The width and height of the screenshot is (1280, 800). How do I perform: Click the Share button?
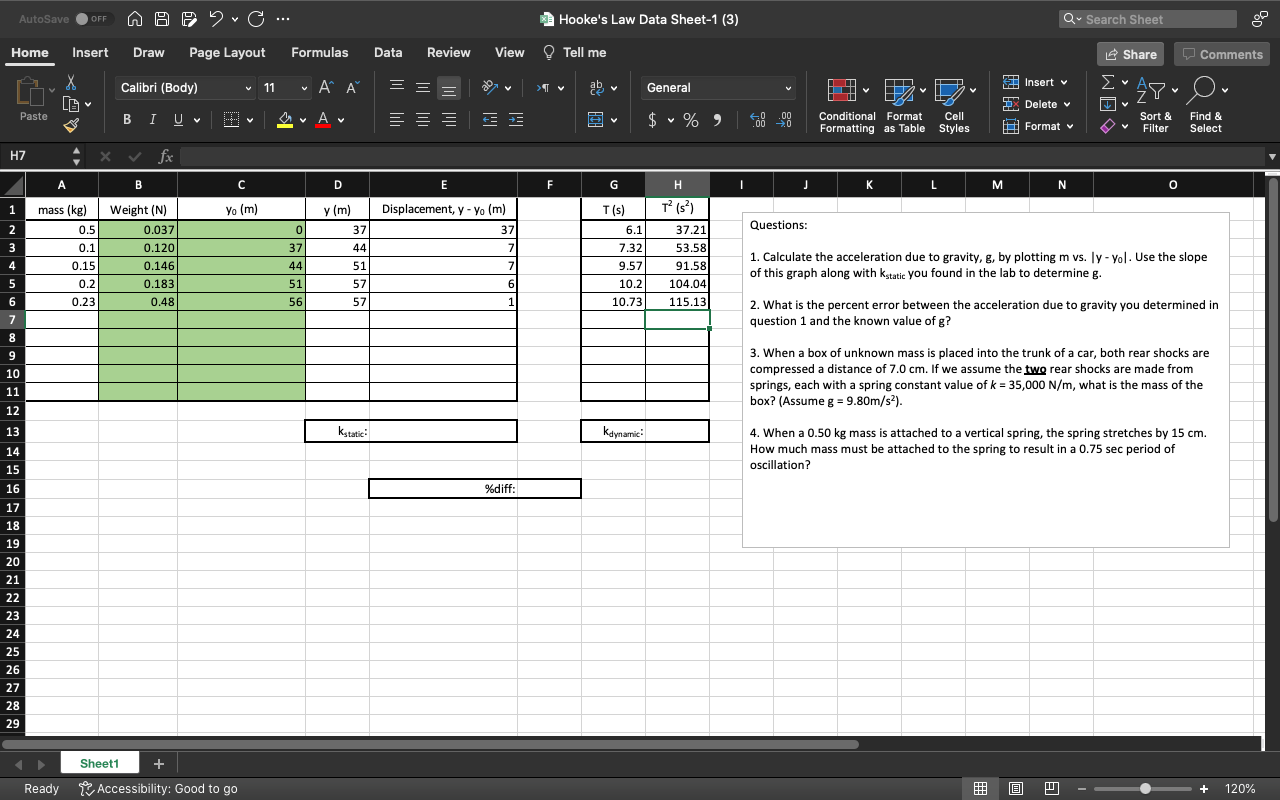click(x=1130, y=54)
